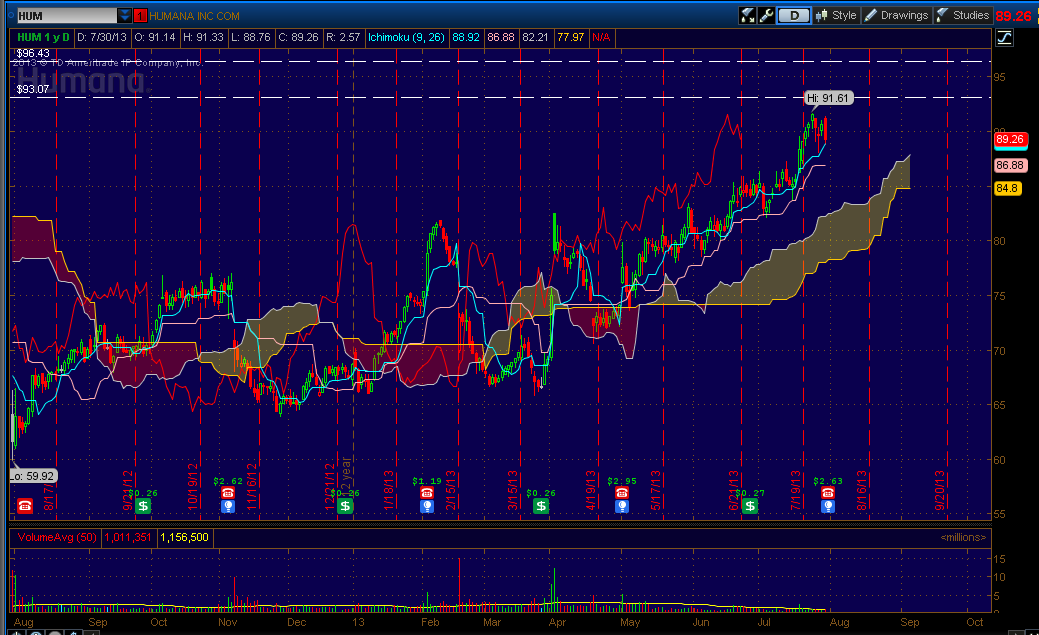Click the 4/19/13 expiration marker label
1039x635 pixels.
(590, 490)
